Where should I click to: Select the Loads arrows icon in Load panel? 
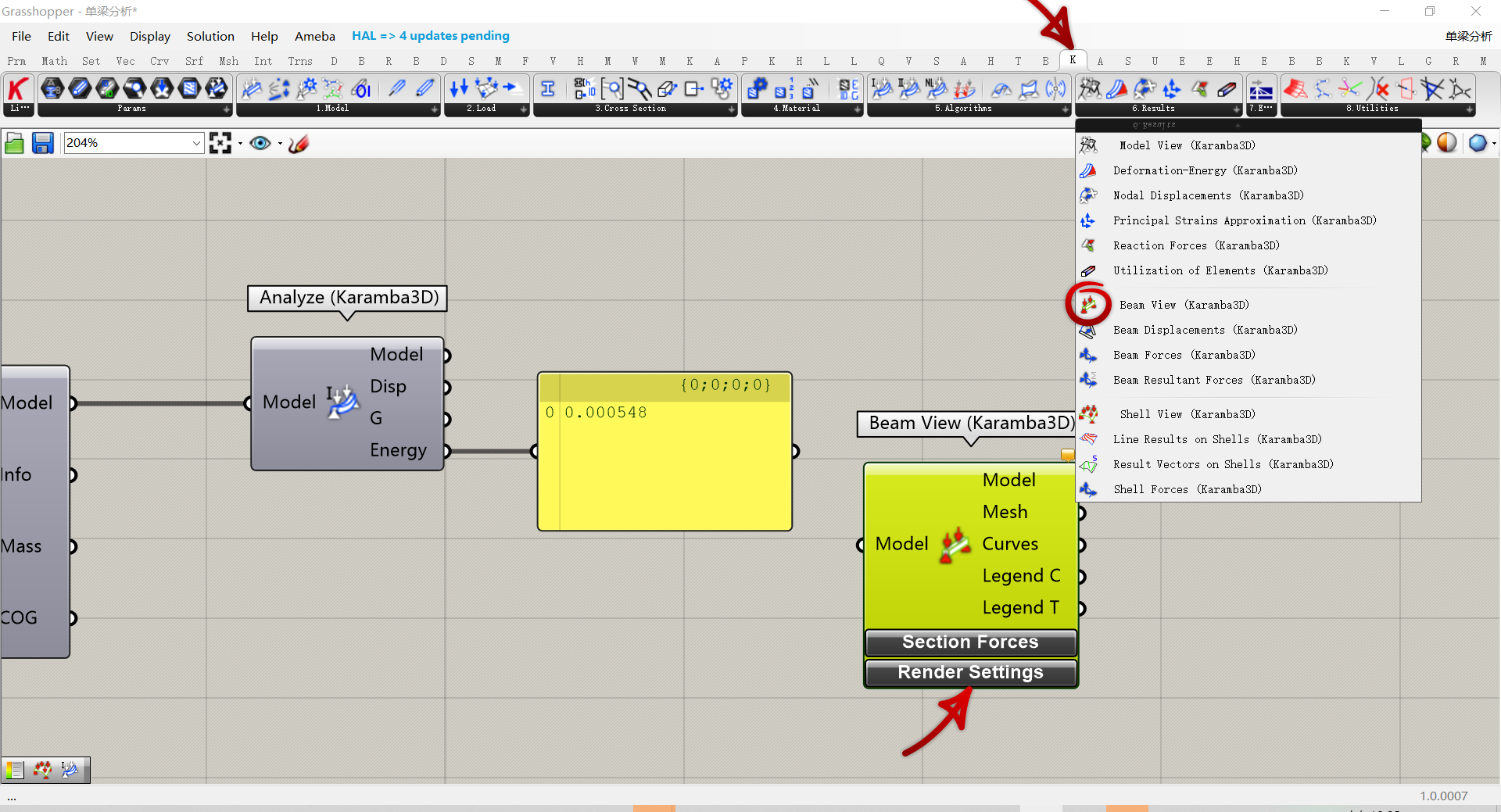click(x=459, y=88)
